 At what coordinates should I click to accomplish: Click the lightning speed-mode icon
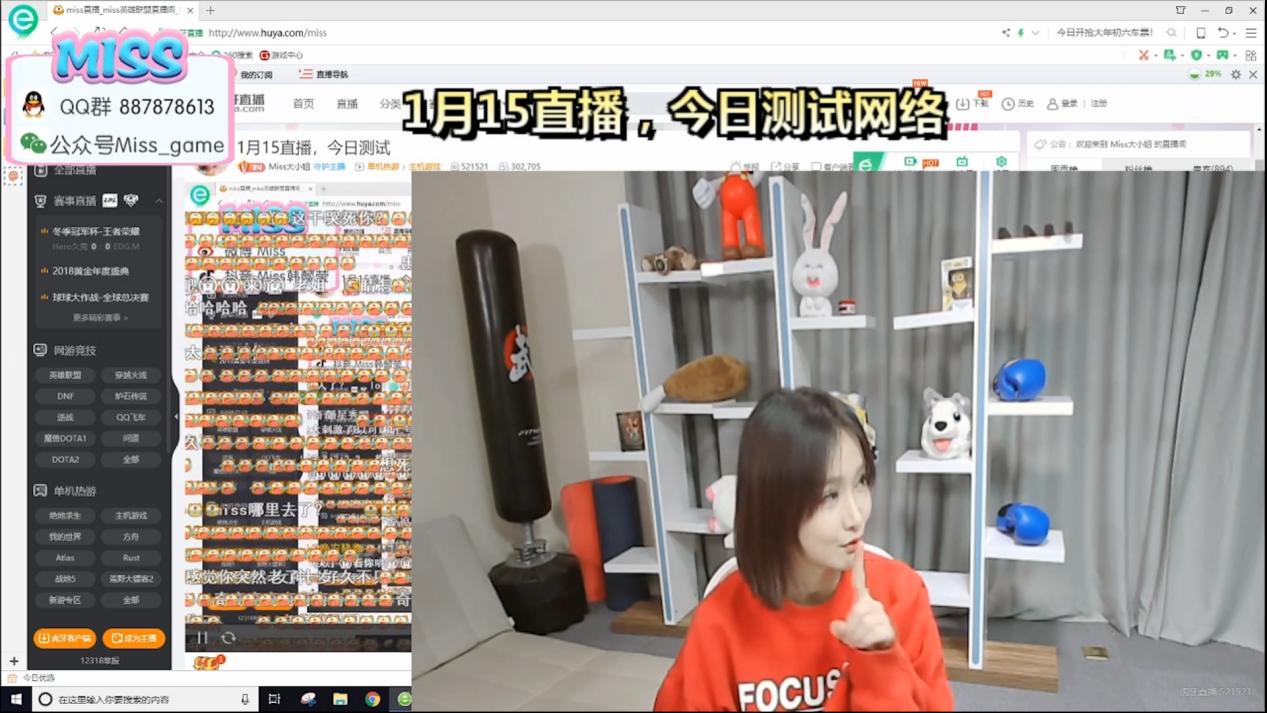[x=1021, y=33]
